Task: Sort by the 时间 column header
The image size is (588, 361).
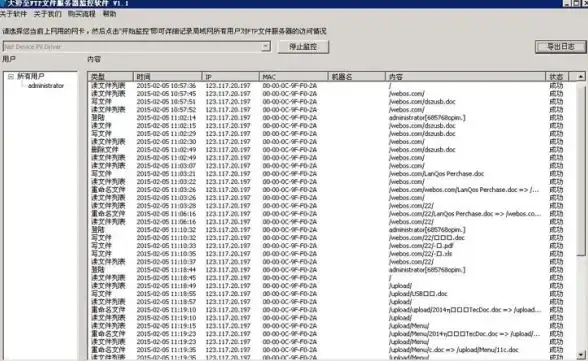Action: 167,76
